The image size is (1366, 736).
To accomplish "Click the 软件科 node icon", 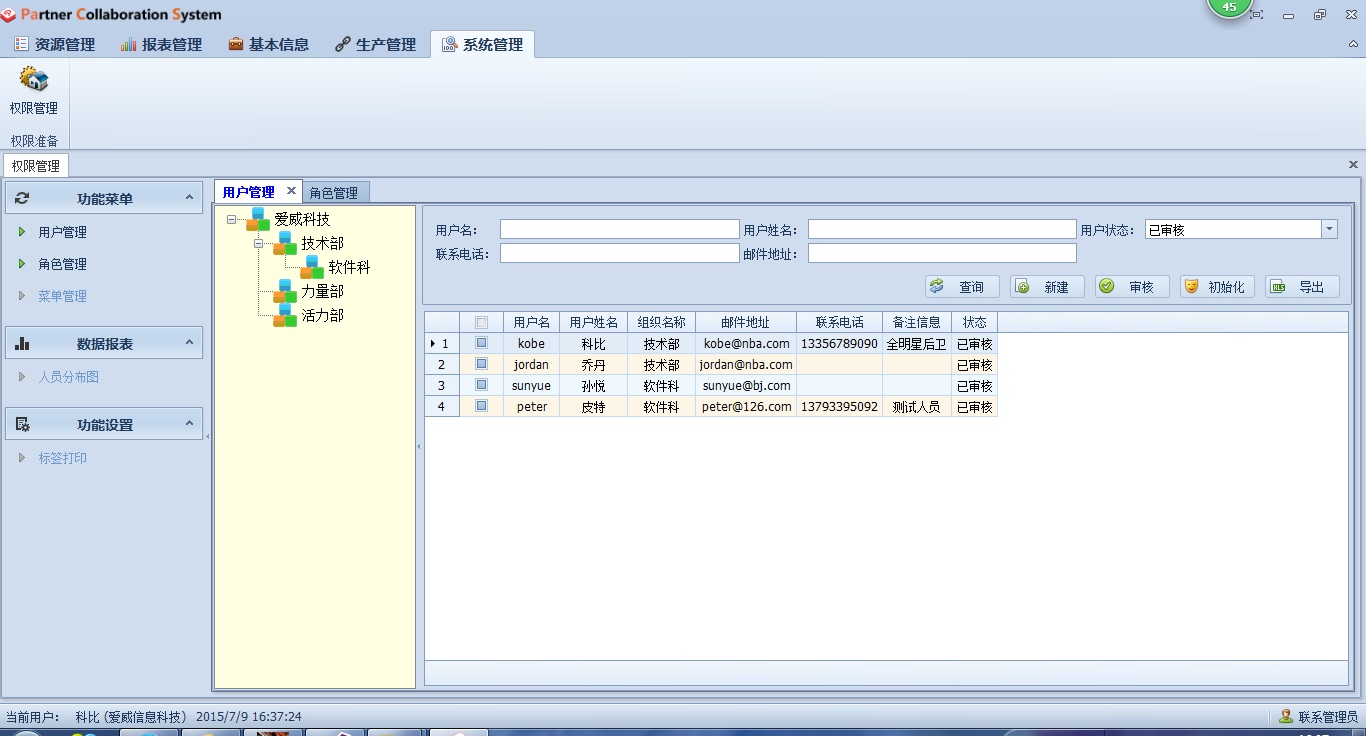I will pos(313,267).
